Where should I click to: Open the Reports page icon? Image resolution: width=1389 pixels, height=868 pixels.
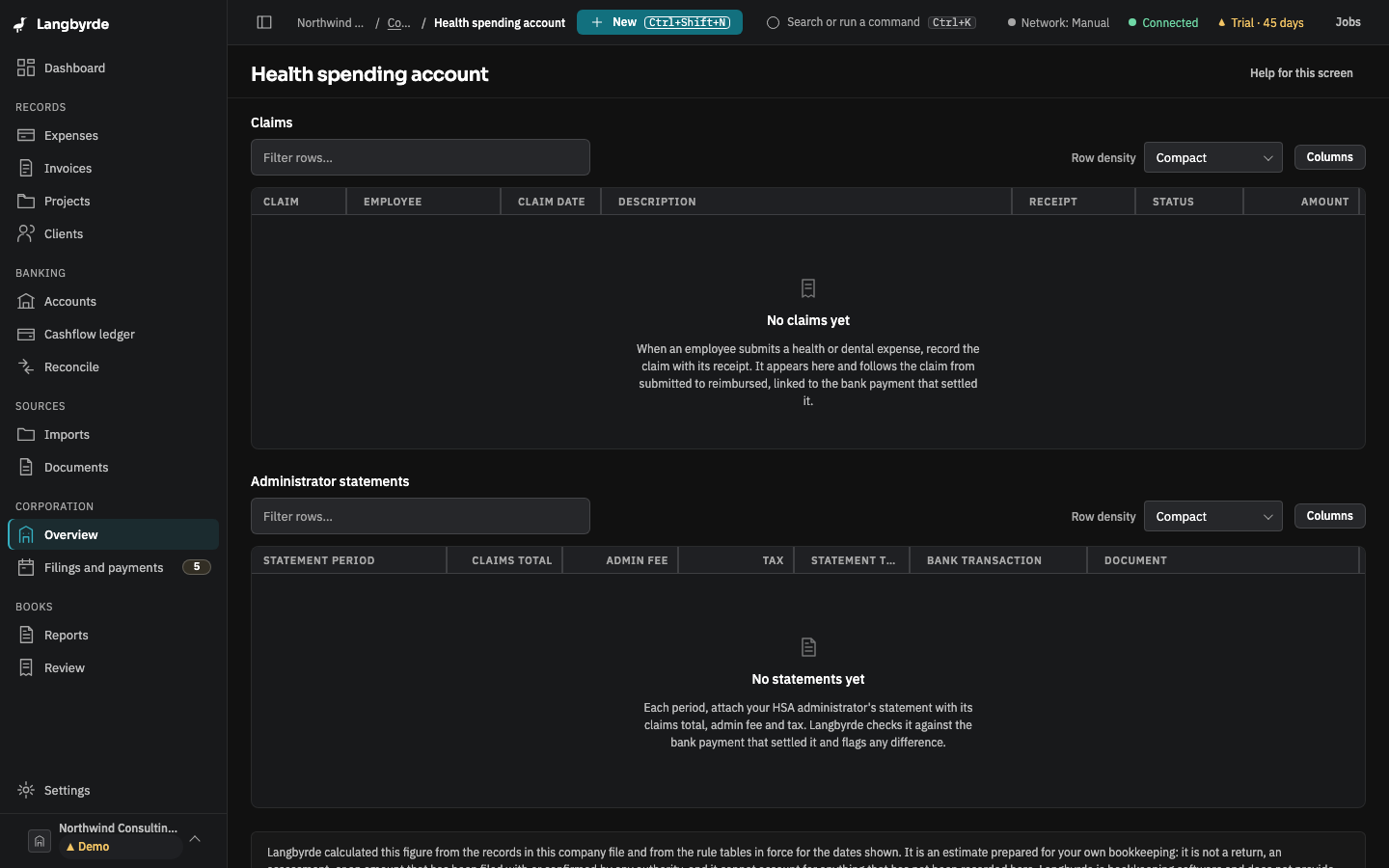[26, 635]
